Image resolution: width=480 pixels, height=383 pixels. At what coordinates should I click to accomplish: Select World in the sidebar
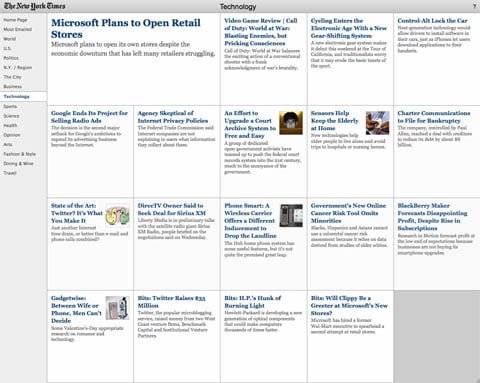point(10,39)
